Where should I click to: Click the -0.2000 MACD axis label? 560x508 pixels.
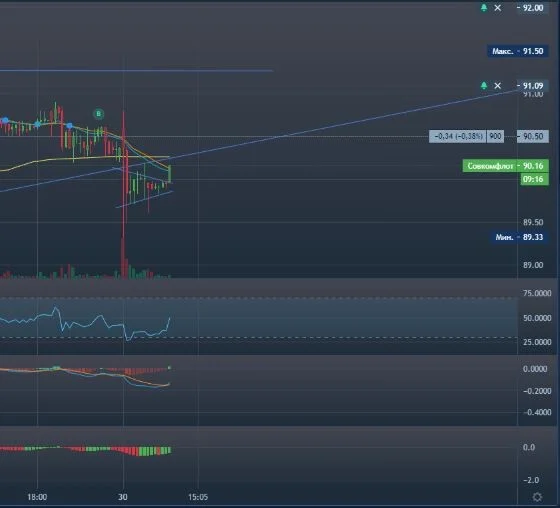(x=537, y=391)
